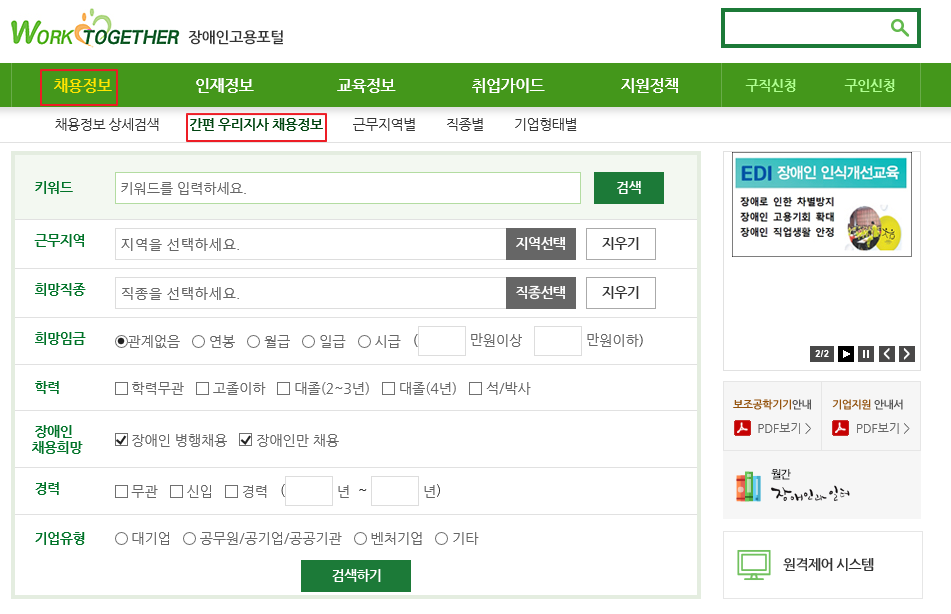The image size is (951, 614).
Task: Go to previous banner slide arrow
Action: point(886,353)
